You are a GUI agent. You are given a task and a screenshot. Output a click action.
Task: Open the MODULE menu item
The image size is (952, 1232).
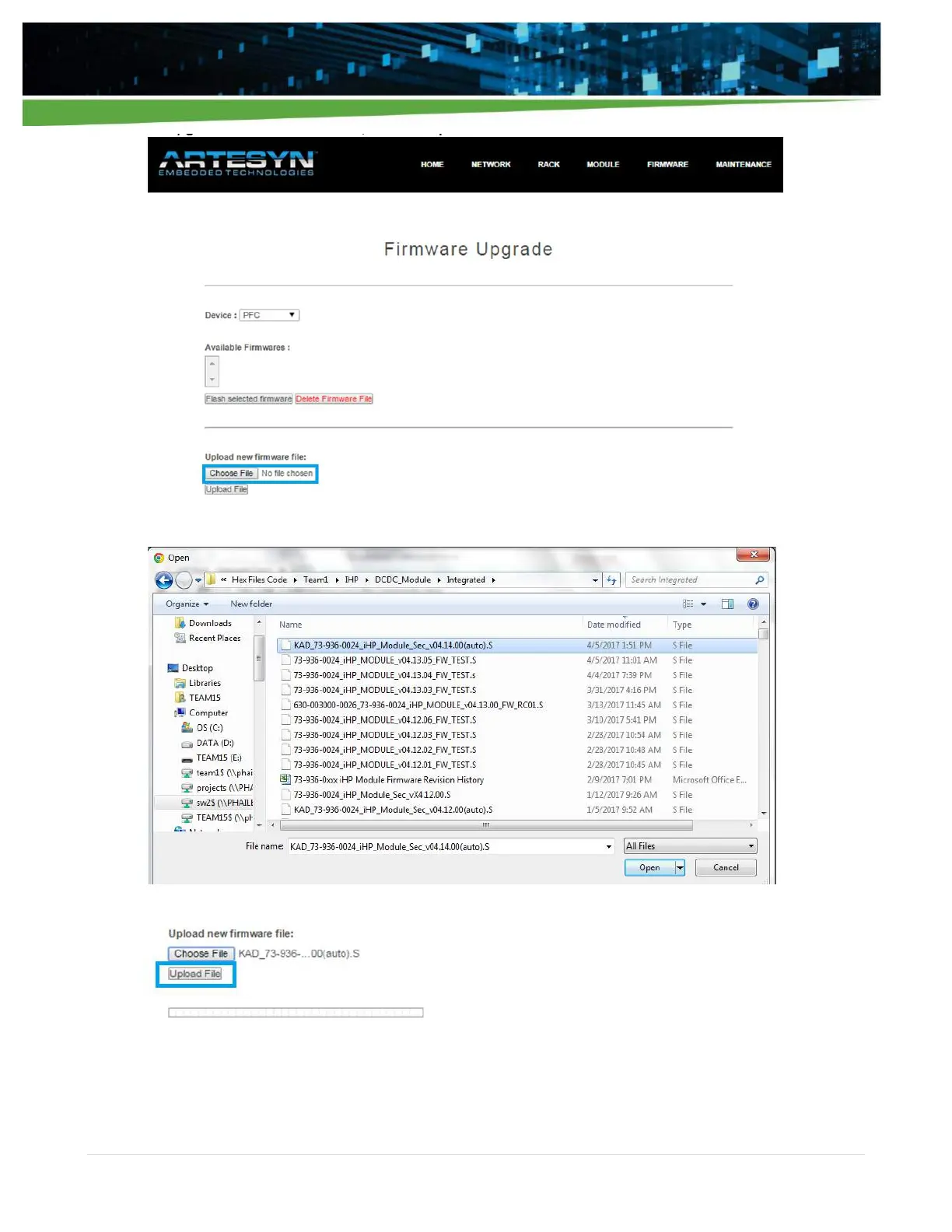(x=603, y=164)
